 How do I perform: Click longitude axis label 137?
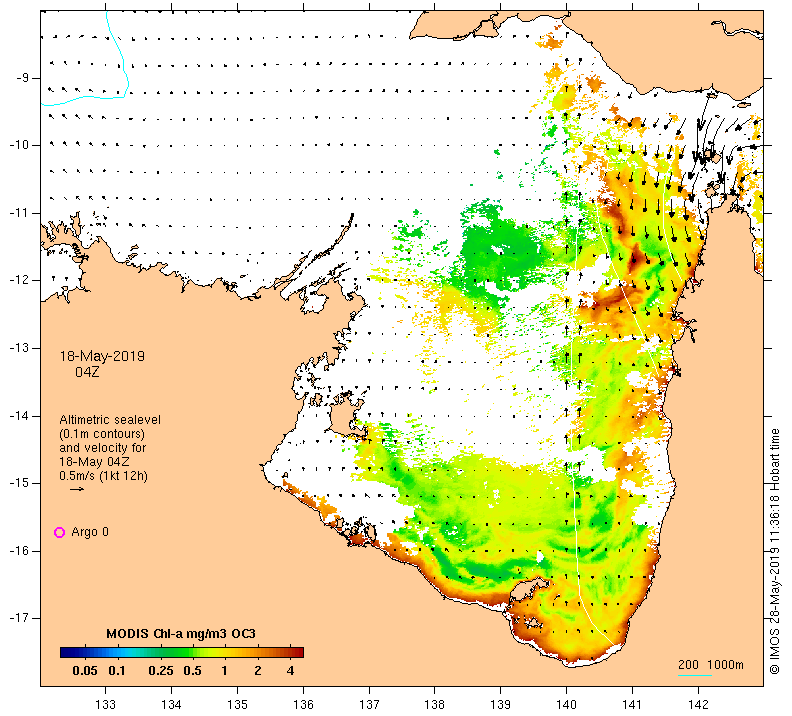(369, 704)
